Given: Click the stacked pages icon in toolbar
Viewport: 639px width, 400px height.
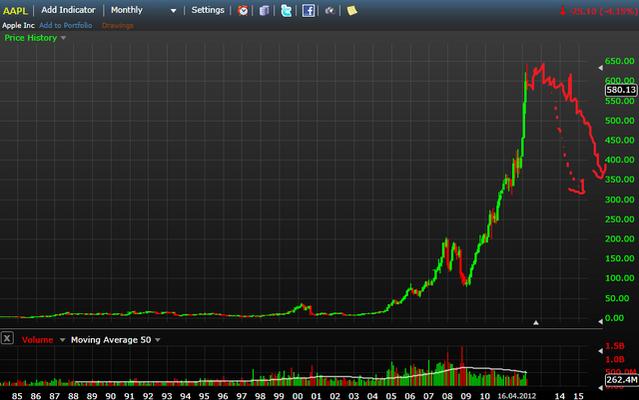Looking at the screenshot, I should tap(264, 11).
